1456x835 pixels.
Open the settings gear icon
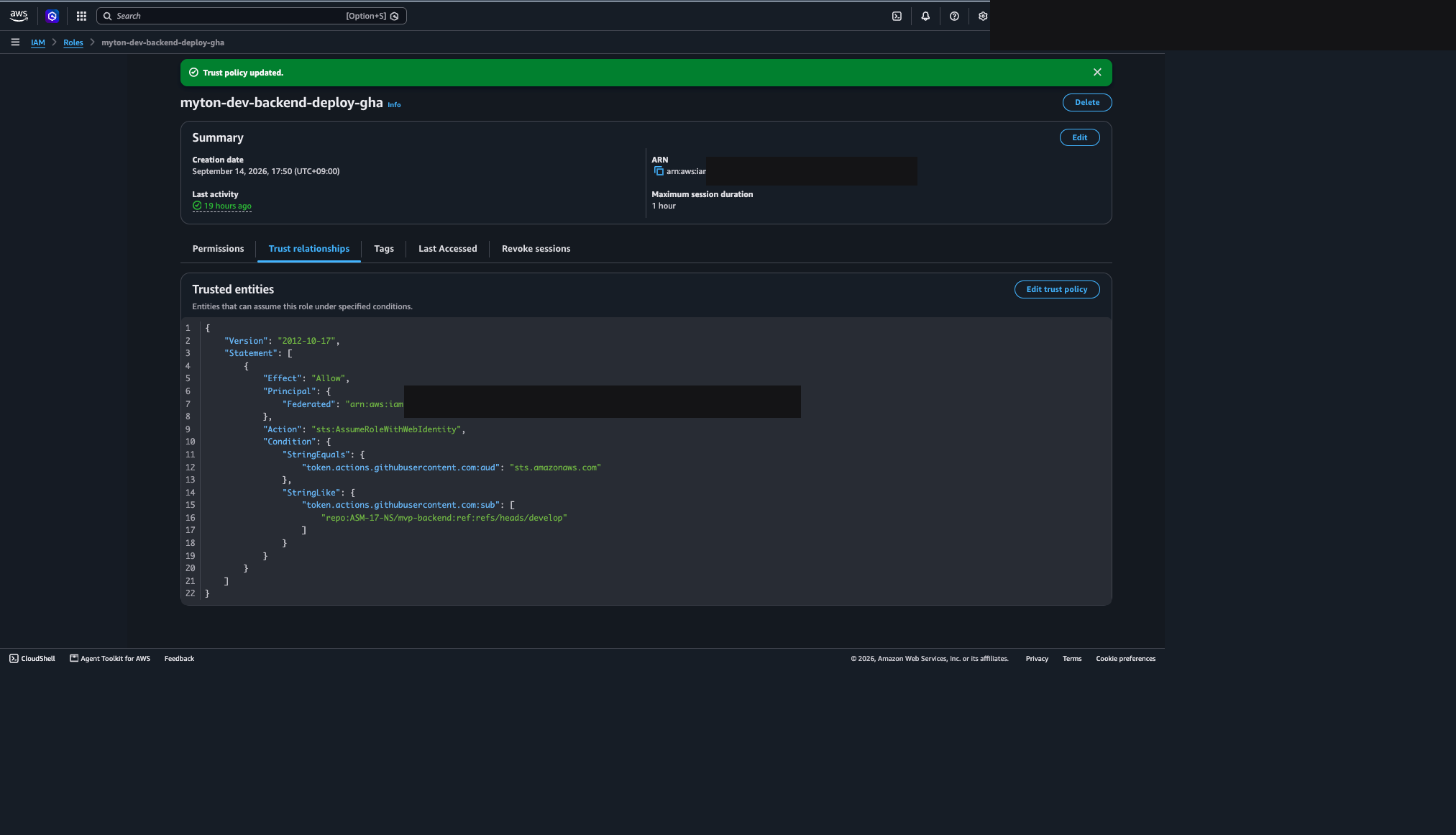pyautogui.click(x=983, y=16)
